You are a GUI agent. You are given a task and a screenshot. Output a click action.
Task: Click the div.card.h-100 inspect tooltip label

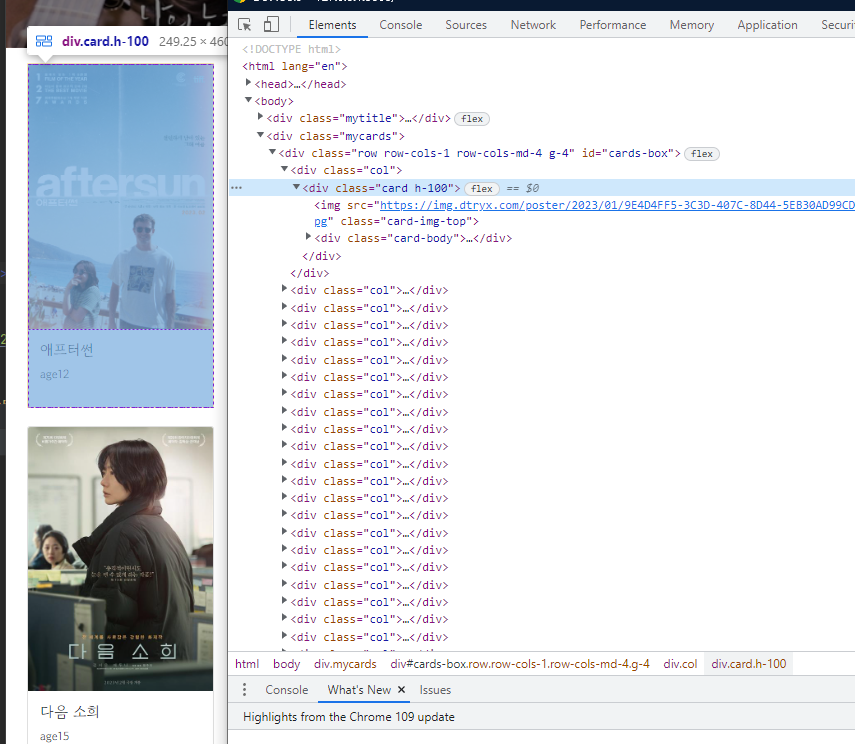coord(105,41)
